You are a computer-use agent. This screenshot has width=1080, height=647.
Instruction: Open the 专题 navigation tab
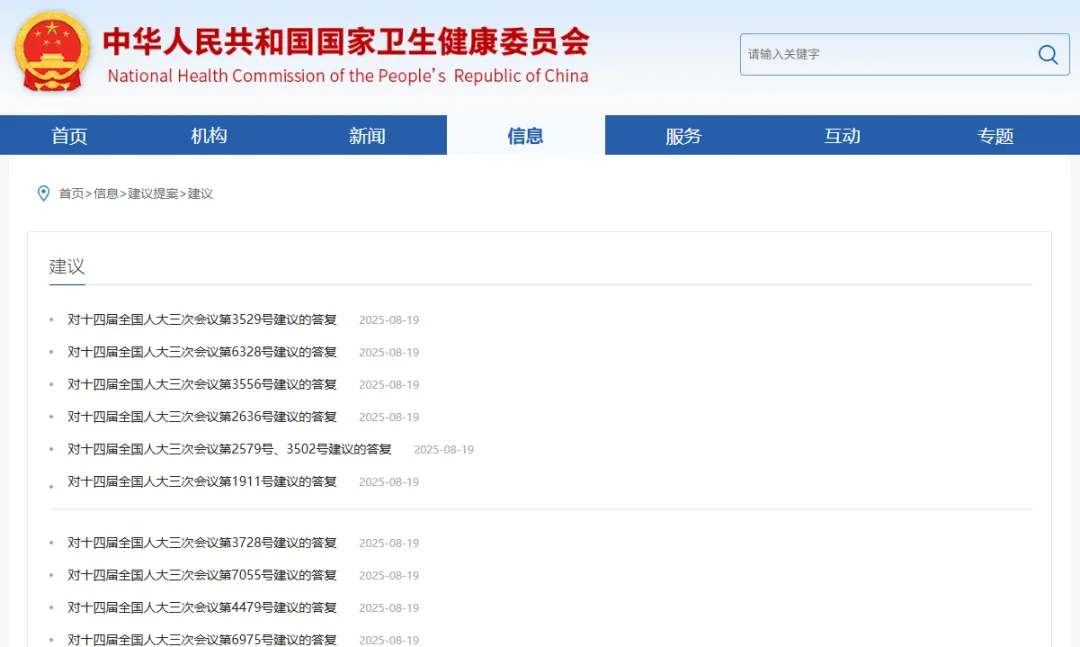click(x=996, y=136)
